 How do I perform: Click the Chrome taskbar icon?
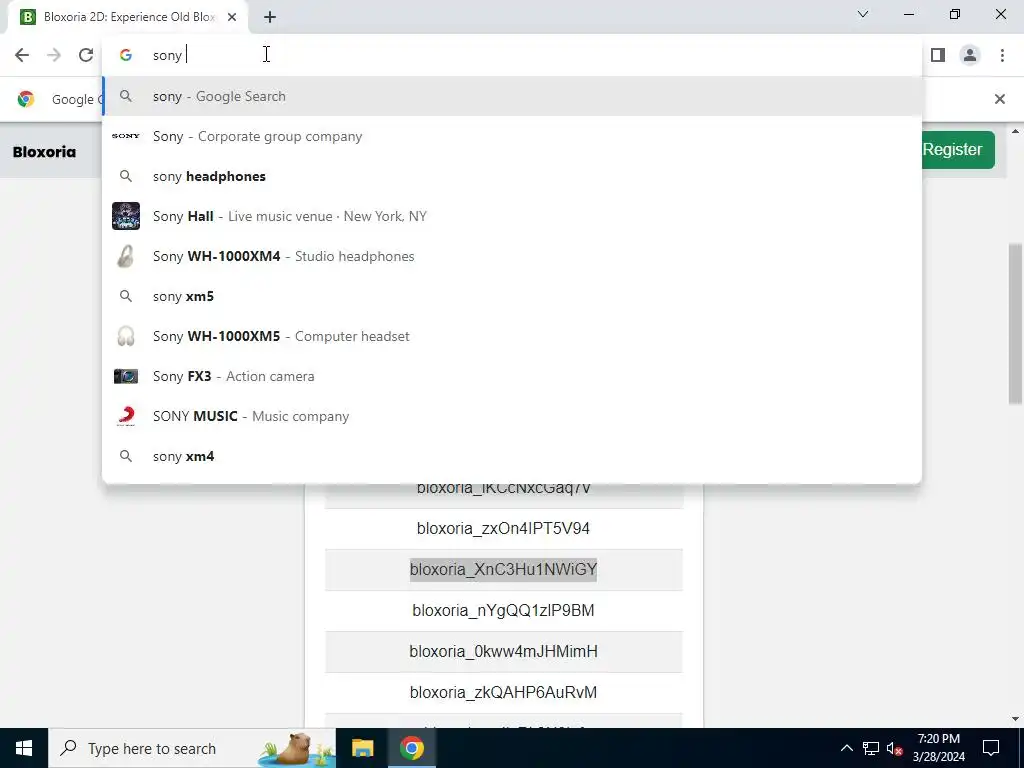tap(412, 748)
